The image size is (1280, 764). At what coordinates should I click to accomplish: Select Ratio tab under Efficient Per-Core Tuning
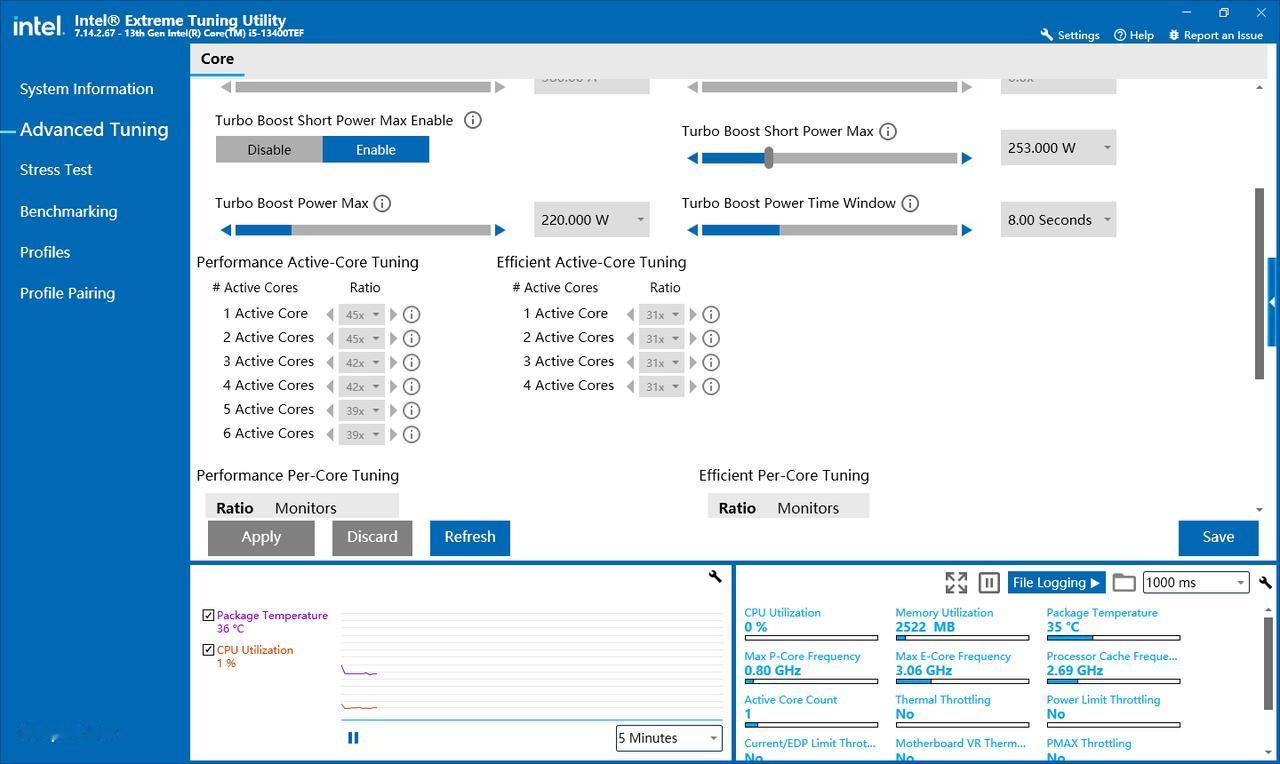737,508
